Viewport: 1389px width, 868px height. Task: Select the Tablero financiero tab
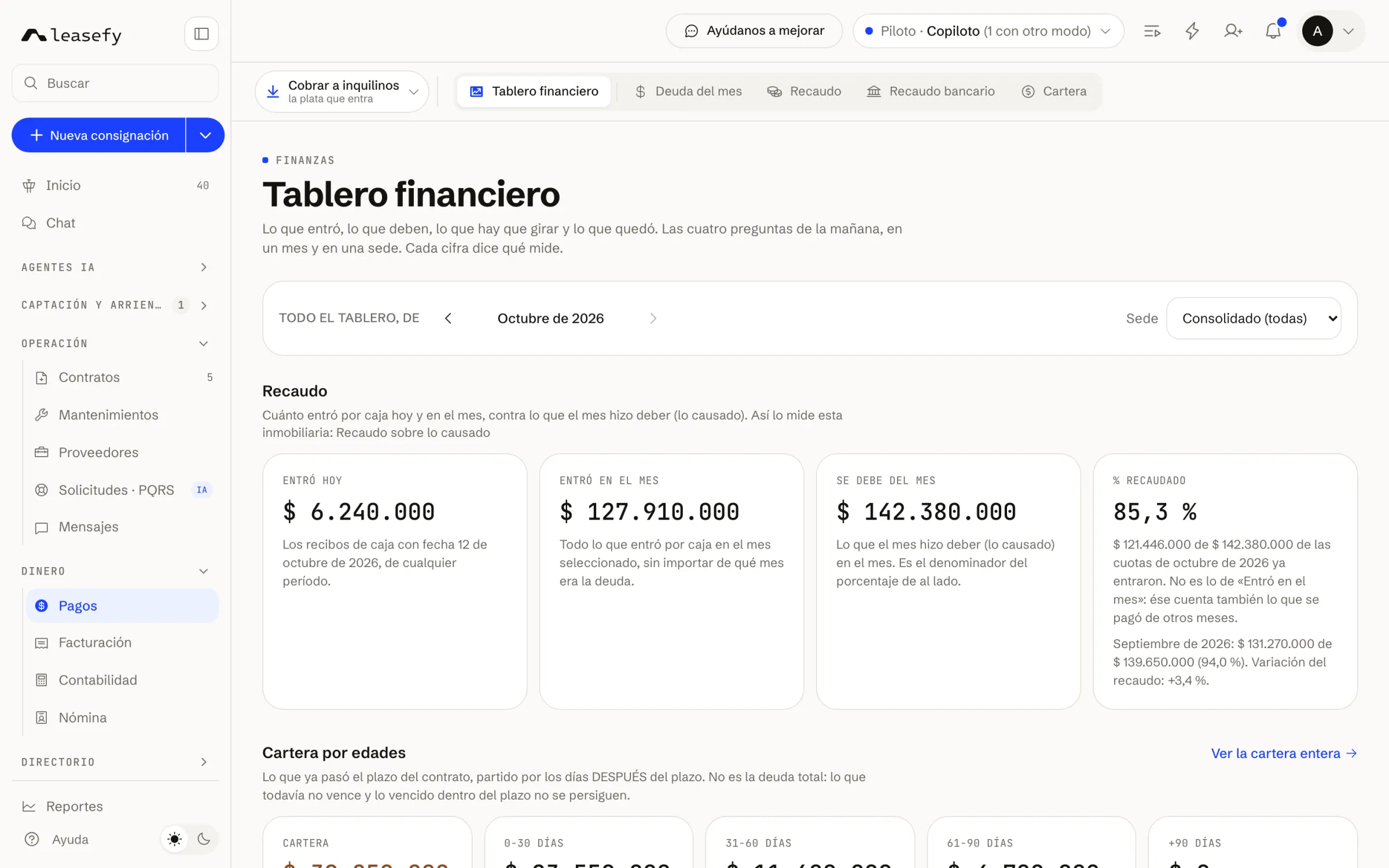(x=534, y=91)
